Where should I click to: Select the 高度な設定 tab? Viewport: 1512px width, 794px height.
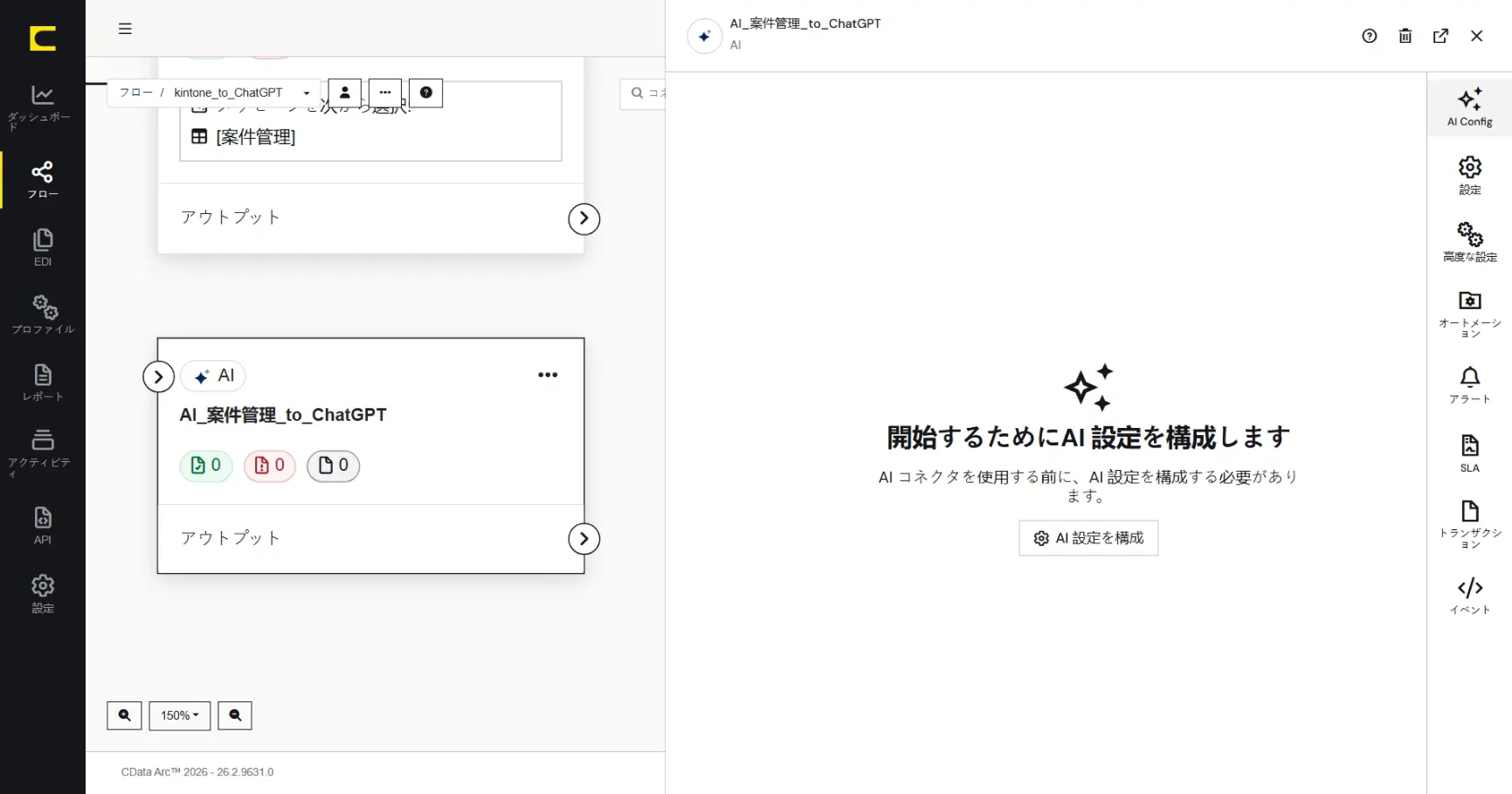[1469, 242]
